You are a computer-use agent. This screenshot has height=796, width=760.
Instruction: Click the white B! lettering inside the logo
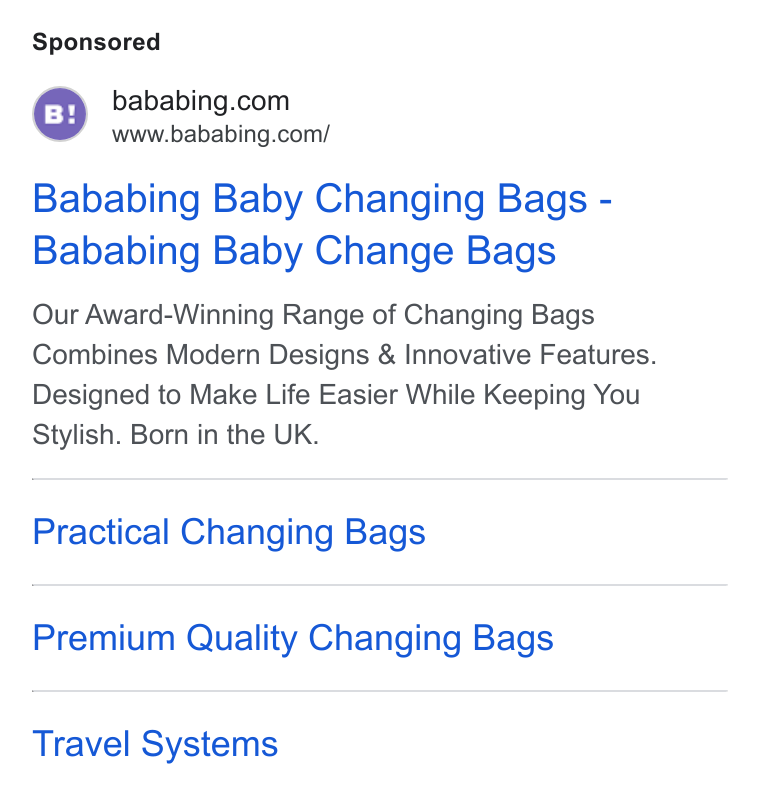(x=60, y=114)
